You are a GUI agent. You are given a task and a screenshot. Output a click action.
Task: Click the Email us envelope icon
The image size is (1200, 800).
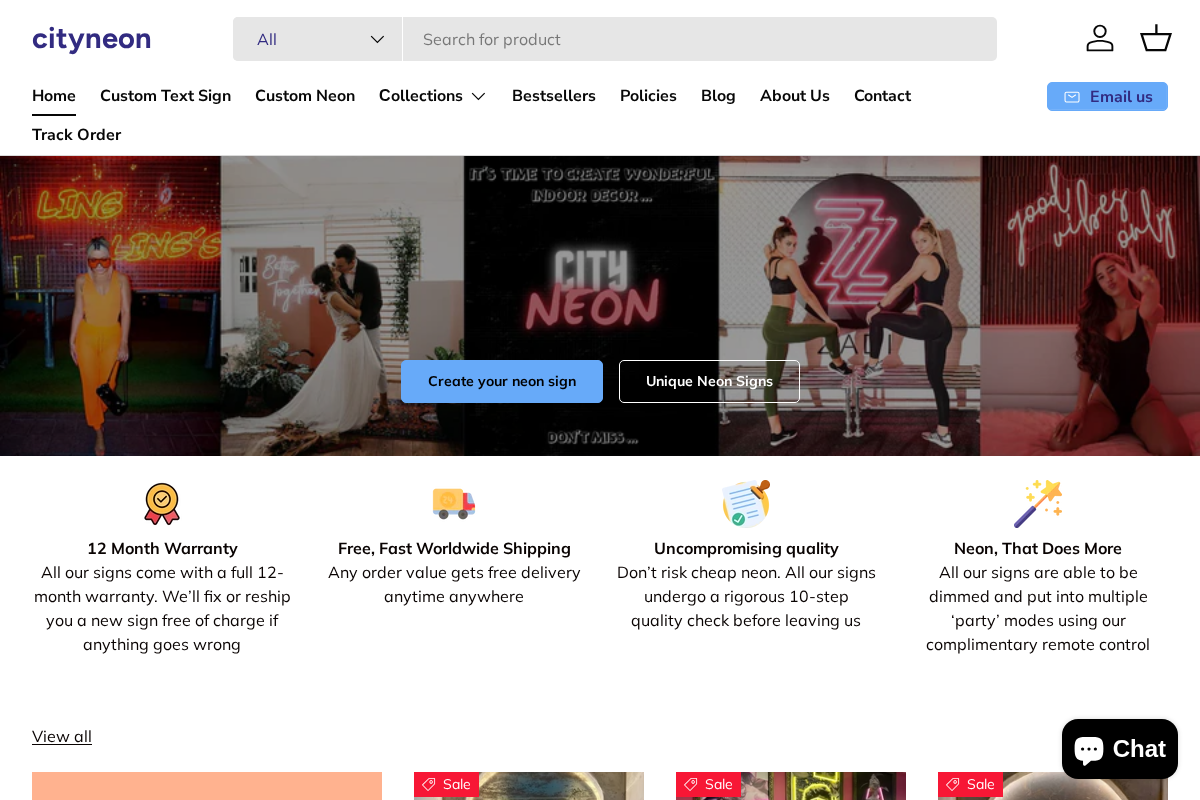[1071, 96]
